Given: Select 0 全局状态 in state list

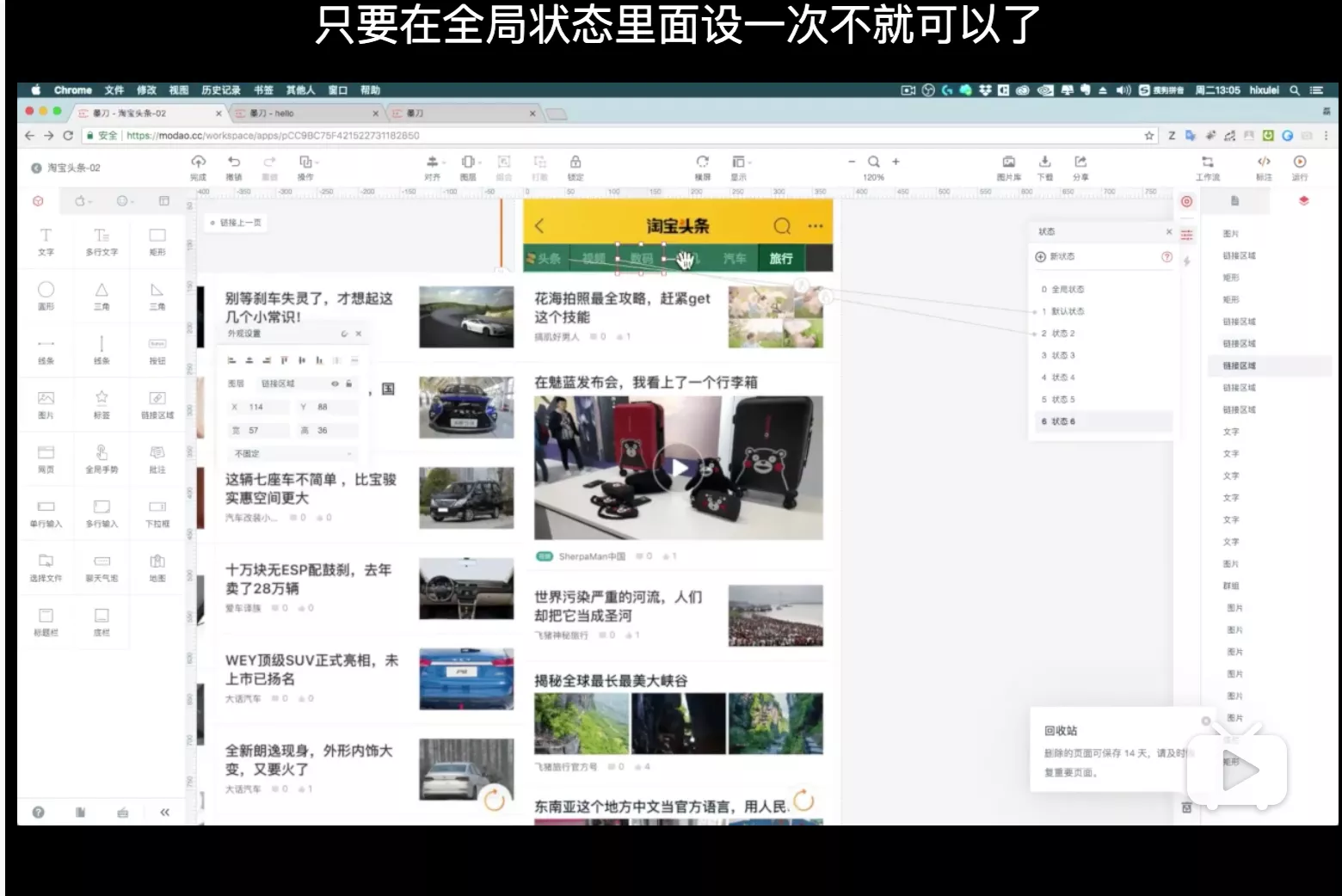Looking at the screenshot, I should (x=1103, y=290).
